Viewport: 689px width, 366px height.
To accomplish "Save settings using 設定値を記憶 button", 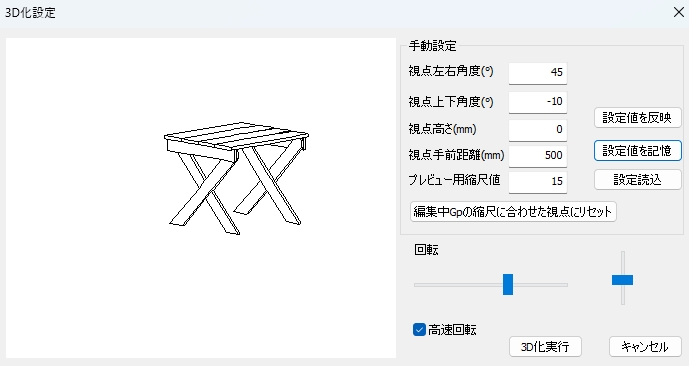I will click(x=638, y=151).
